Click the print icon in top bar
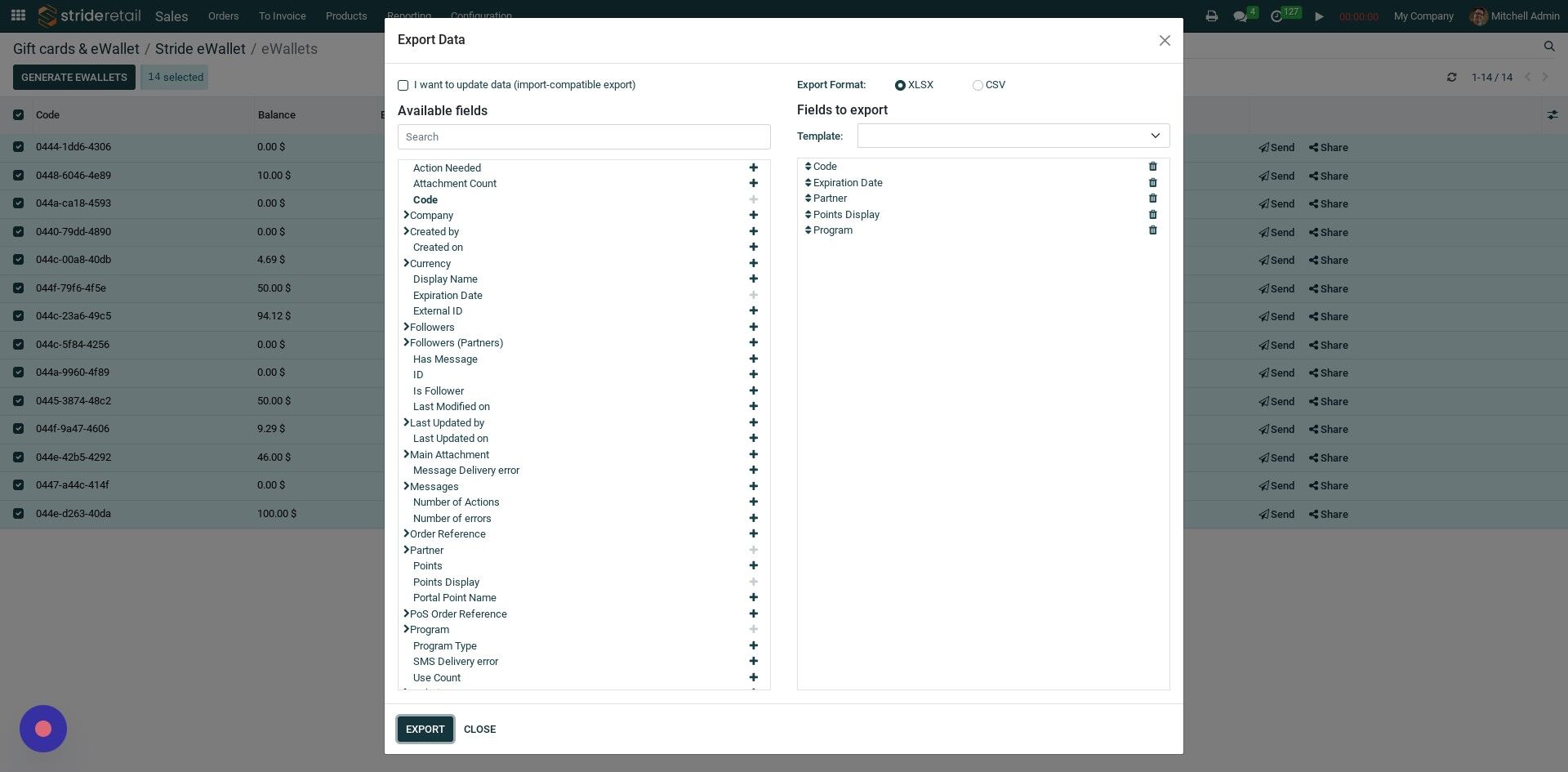Viewport: 1568px width, 772px height. (1211, 16)
